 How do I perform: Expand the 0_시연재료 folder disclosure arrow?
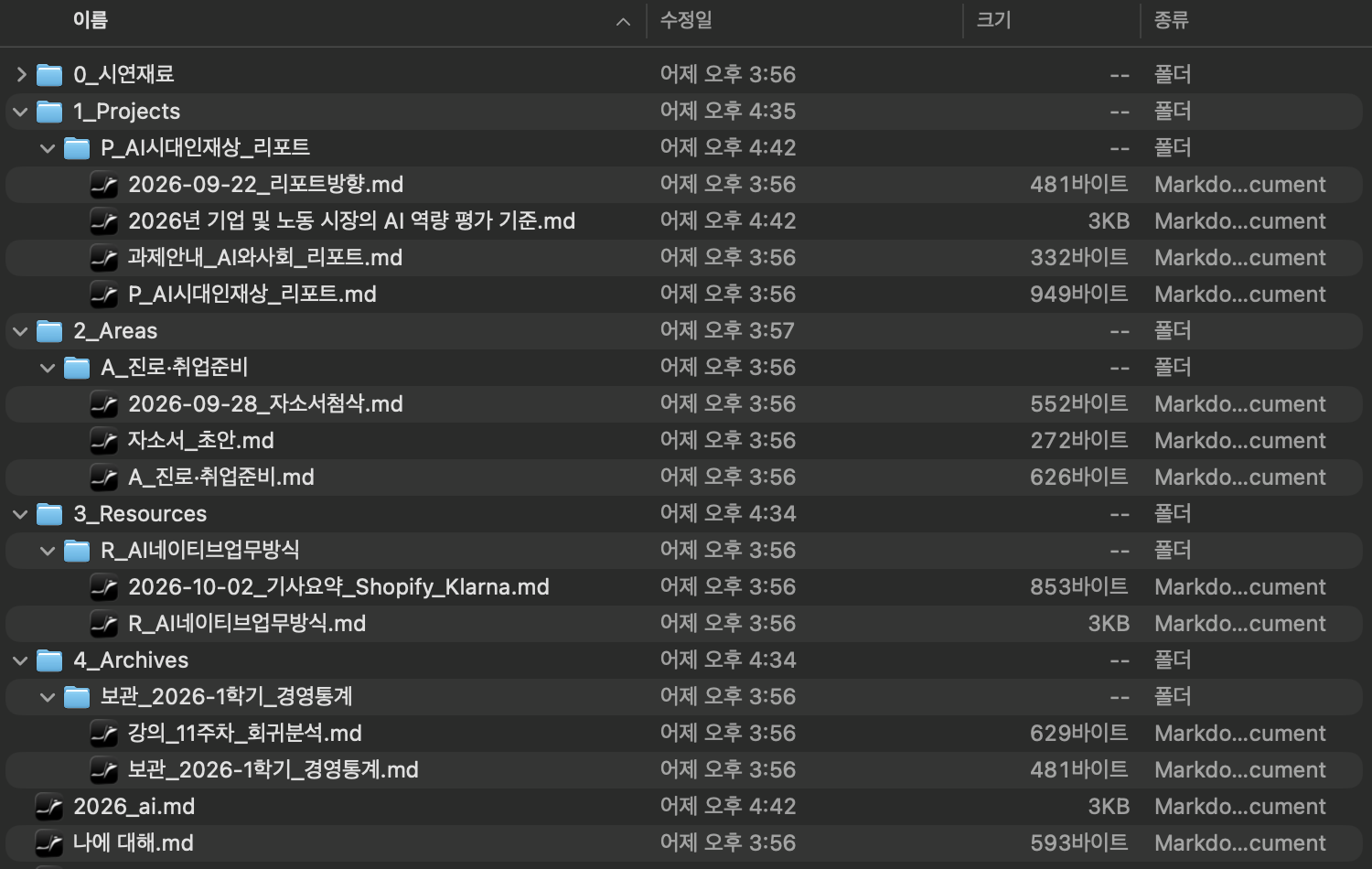[21, 74]
